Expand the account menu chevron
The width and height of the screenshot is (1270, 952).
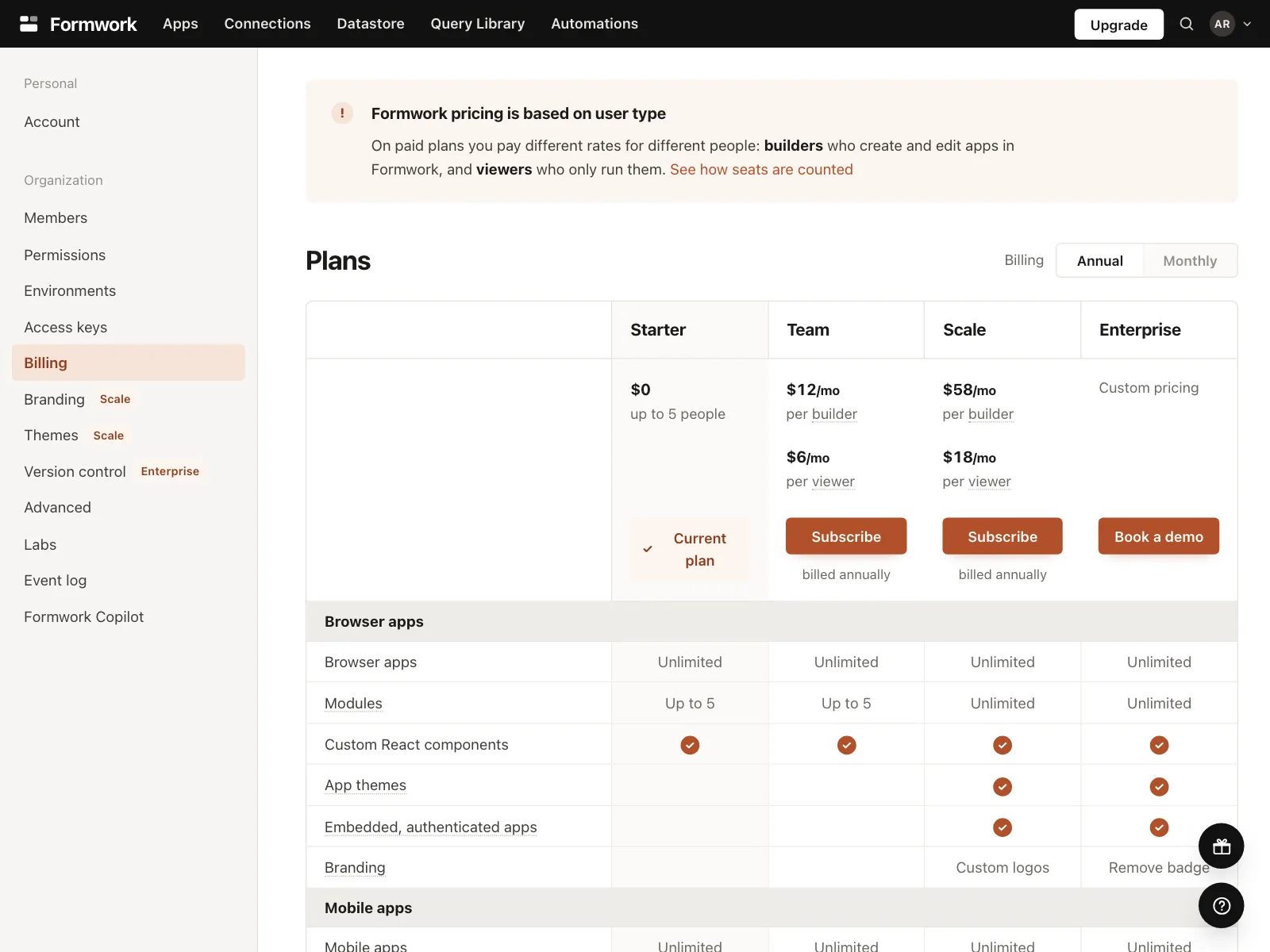click(1247, 24)
